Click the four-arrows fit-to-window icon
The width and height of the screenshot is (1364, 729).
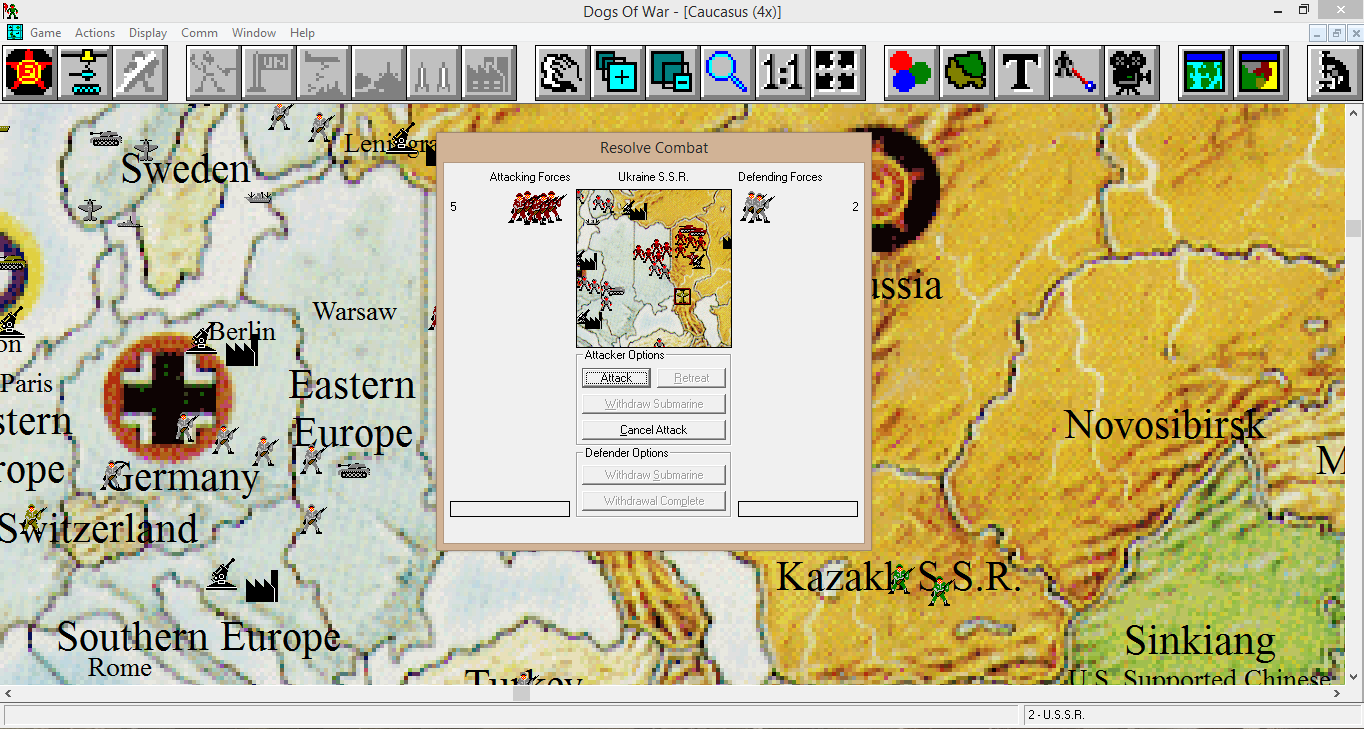coord(837,73)
